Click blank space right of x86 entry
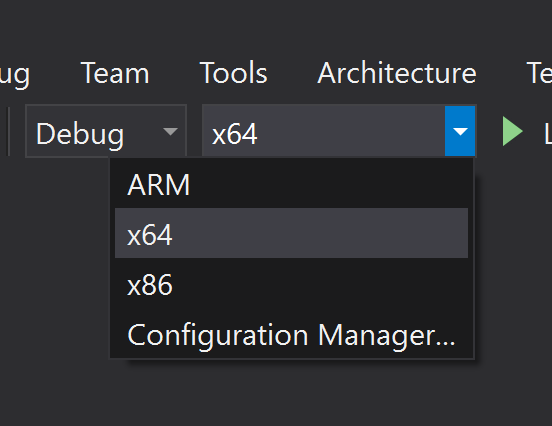This screenshot has width=552, height=426. point(320,284)
